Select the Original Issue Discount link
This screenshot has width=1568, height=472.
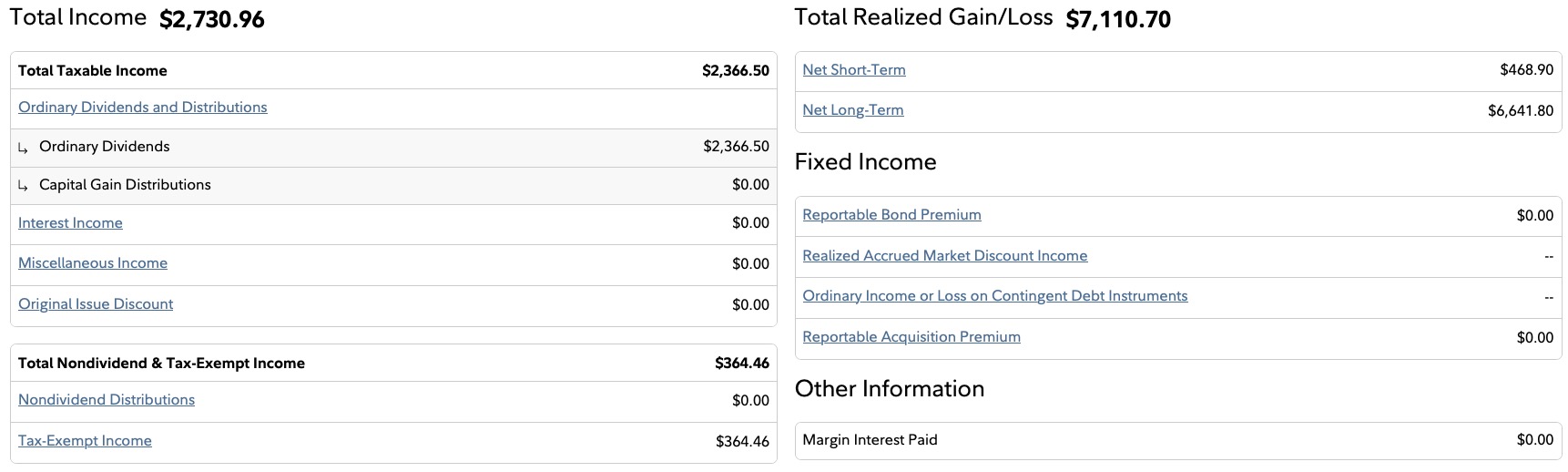tap(96, 304)
